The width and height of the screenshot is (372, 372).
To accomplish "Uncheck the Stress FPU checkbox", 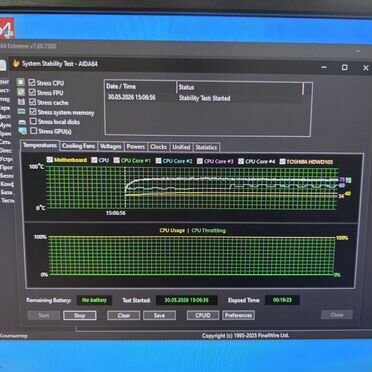I will click(32, 92).
